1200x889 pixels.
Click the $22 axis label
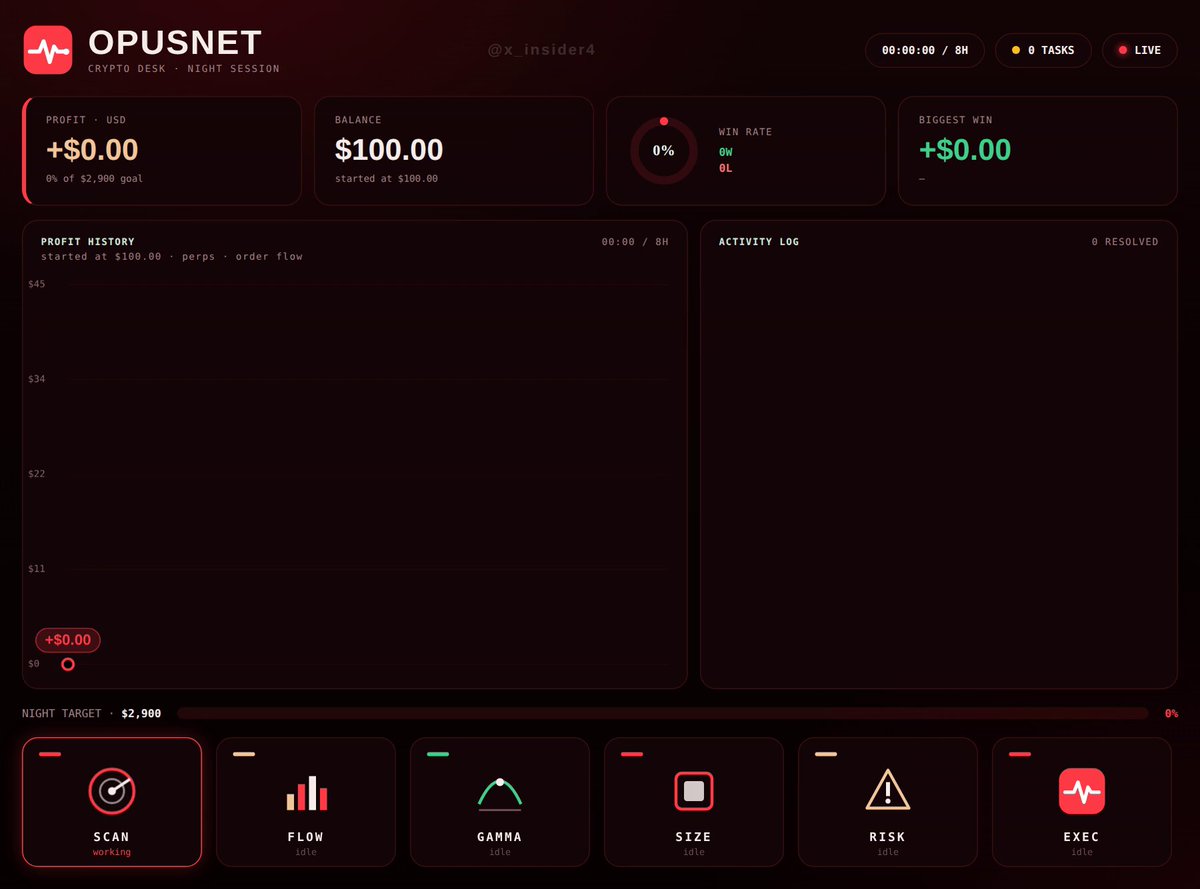37,474
